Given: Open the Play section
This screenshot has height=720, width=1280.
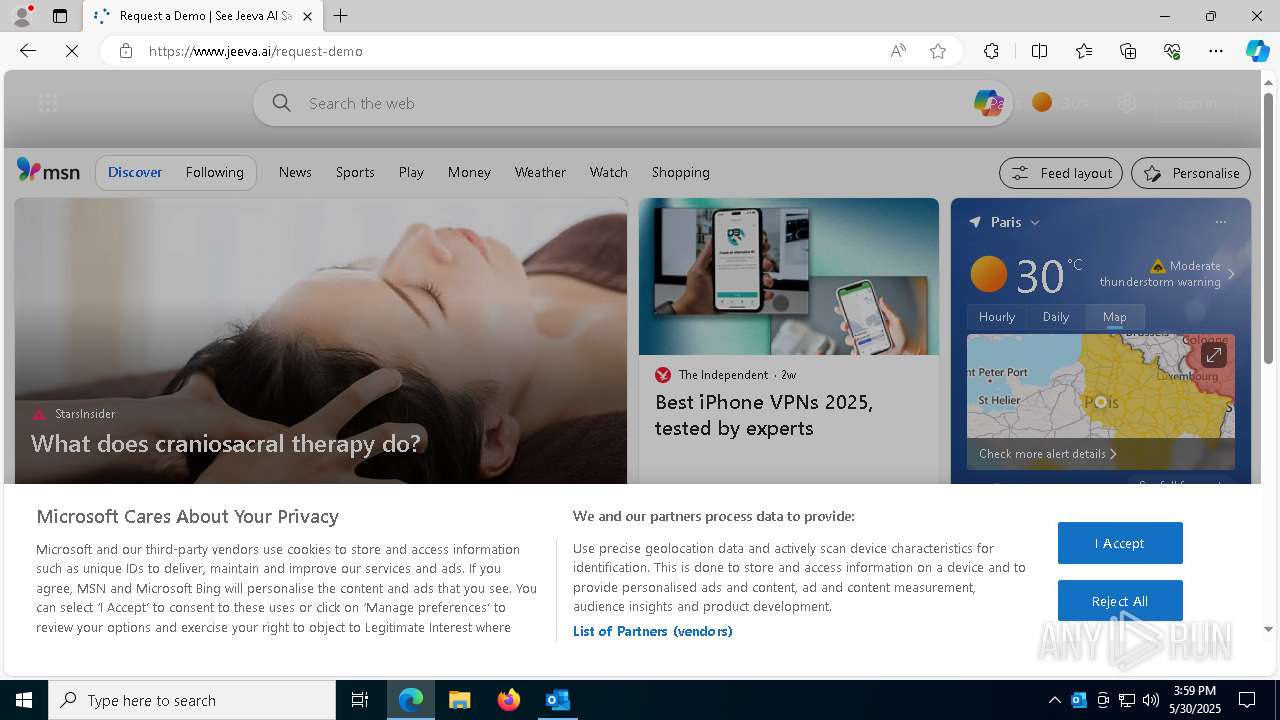Looking at the screenshot, I should 411,172.
